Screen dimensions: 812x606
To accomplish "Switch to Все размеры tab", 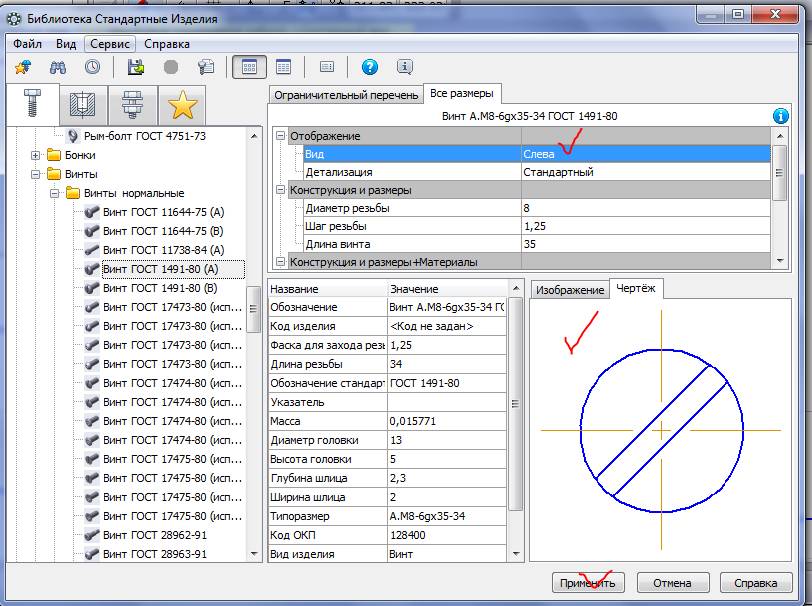I will point(462,93).
